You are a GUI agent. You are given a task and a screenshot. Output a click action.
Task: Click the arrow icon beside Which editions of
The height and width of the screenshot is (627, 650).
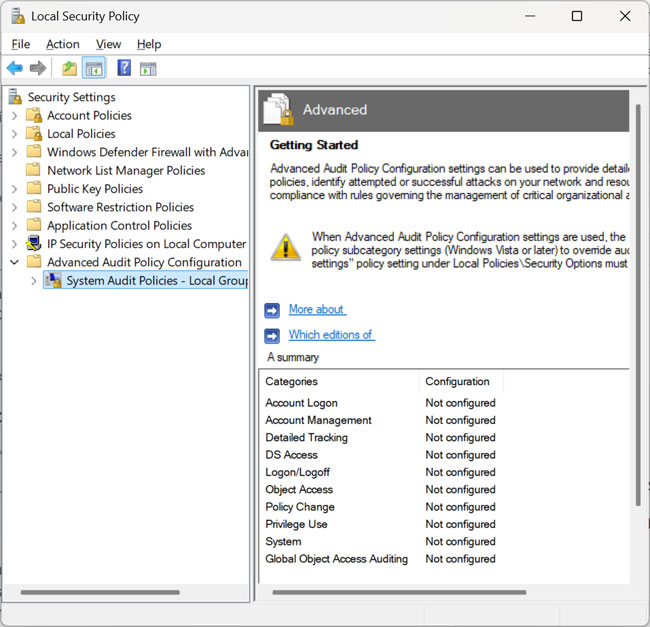[272, 336]
